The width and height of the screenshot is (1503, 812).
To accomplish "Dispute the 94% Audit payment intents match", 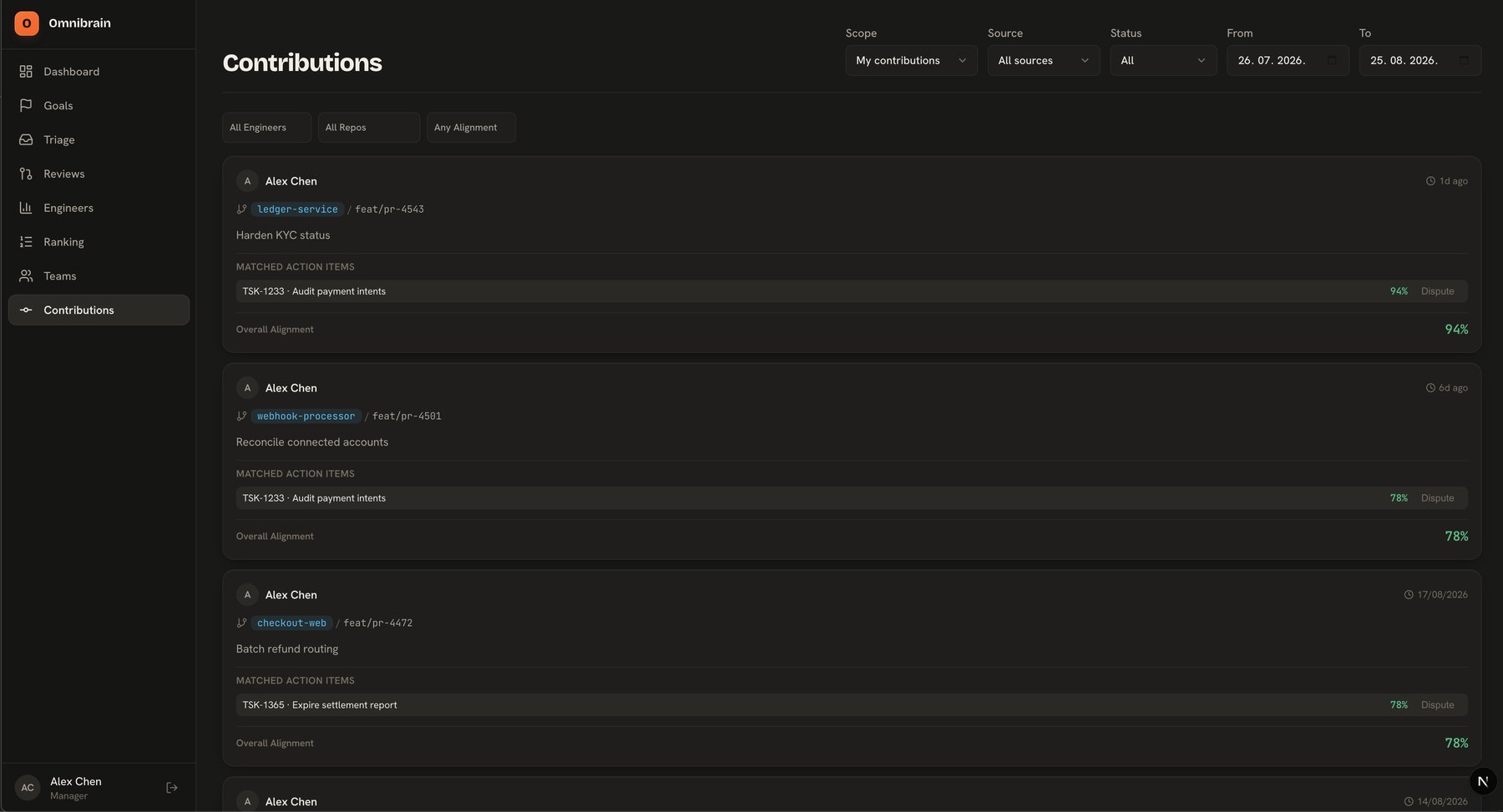I will [1437, 291].
